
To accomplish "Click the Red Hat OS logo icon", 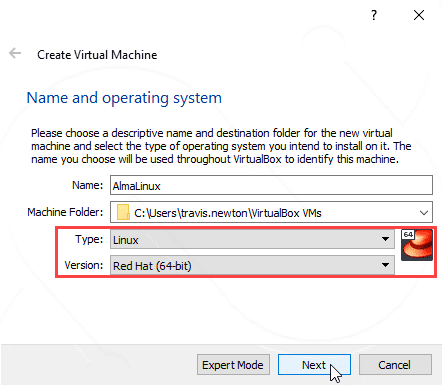I will (417, 245).
